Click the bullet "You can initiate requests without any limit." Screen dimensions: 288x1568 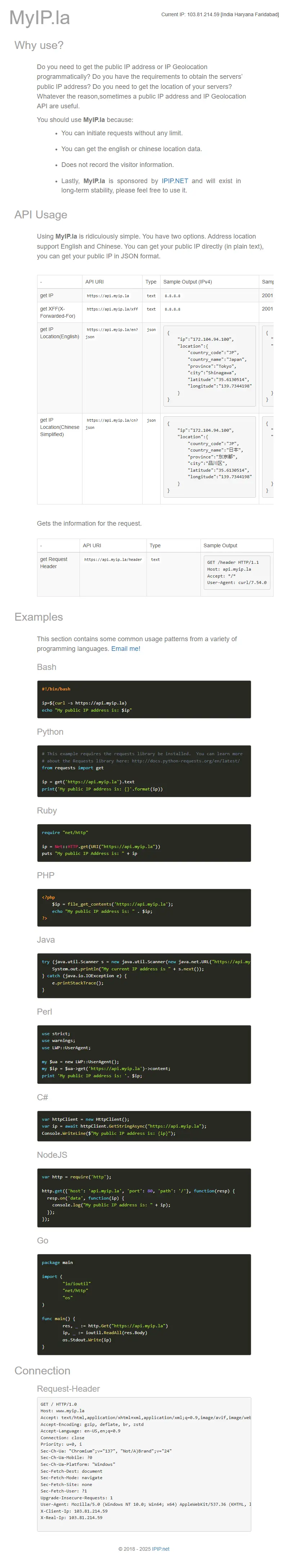pyautogui.click(x=122, y=133)
